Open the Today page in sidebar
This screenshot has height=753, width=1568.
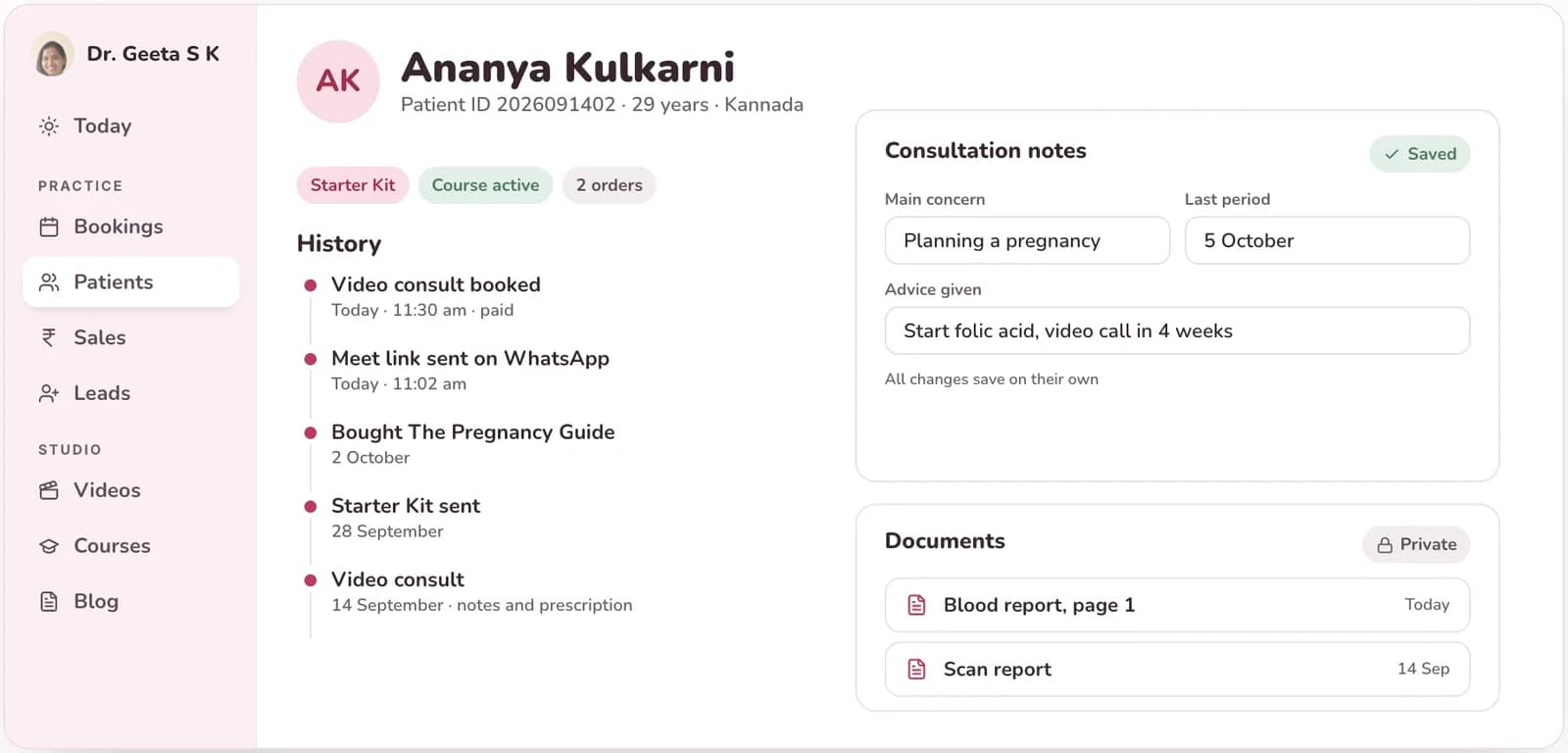[130, 125]
